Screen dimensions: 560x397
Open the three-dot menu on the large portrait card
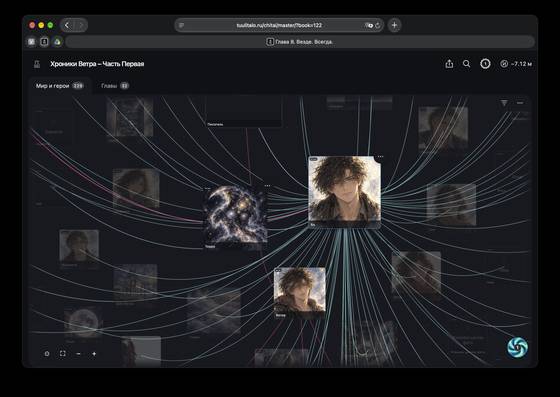pyautogui.click(x=380, y=156)
